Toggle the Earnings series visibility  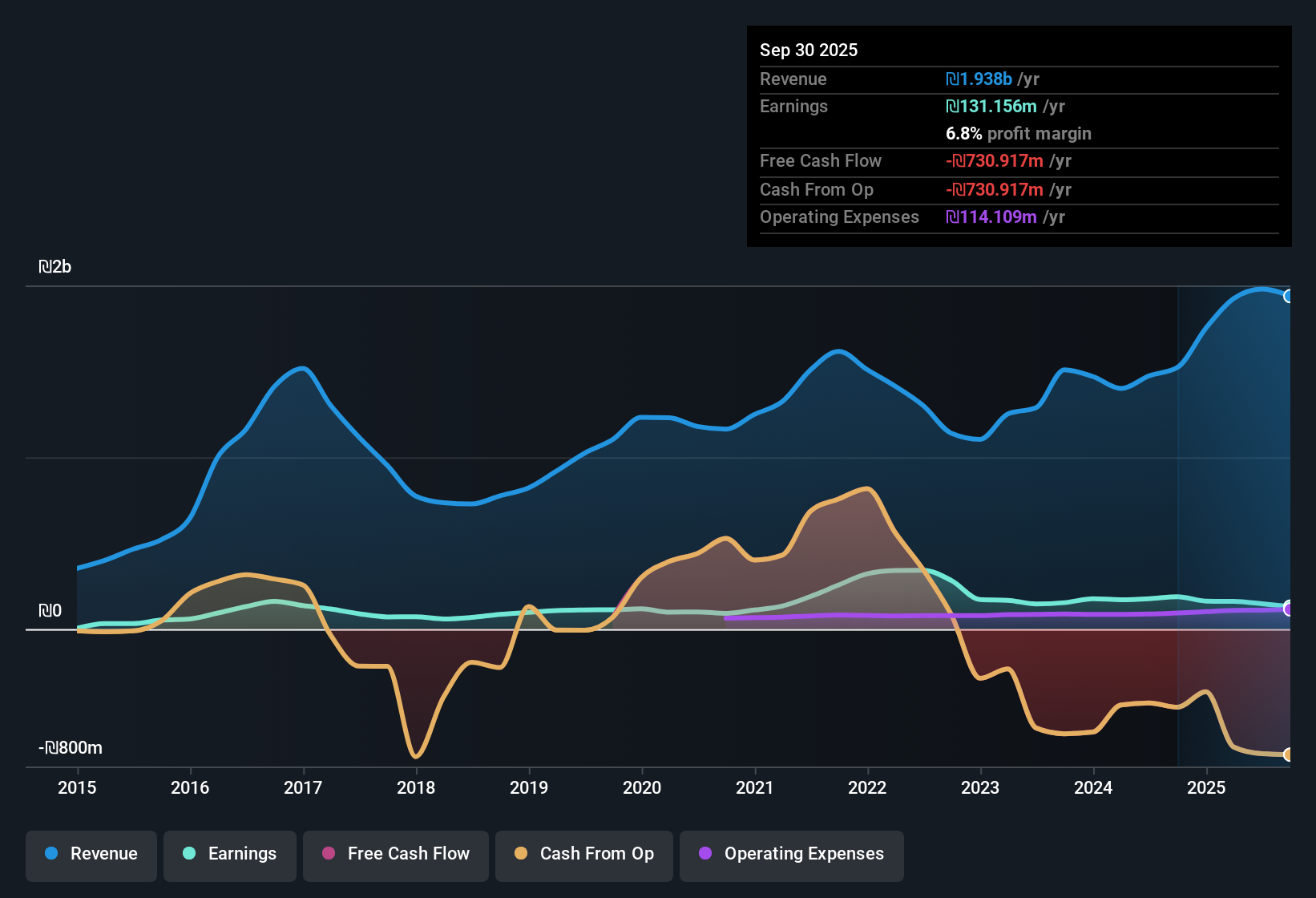[x=229, y=854]
